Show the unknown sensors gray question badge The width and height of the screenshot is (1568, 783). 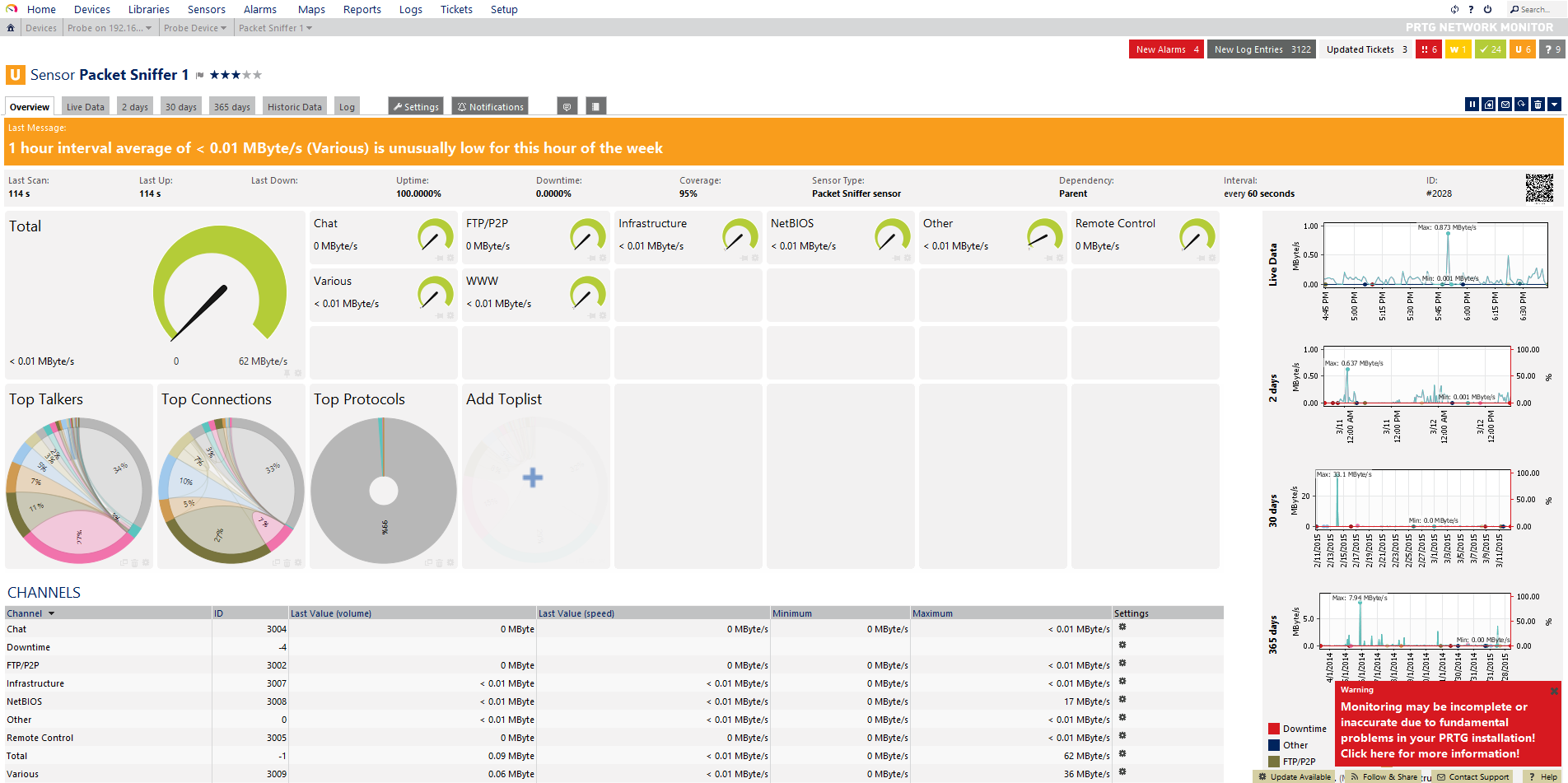point(1552,49)
